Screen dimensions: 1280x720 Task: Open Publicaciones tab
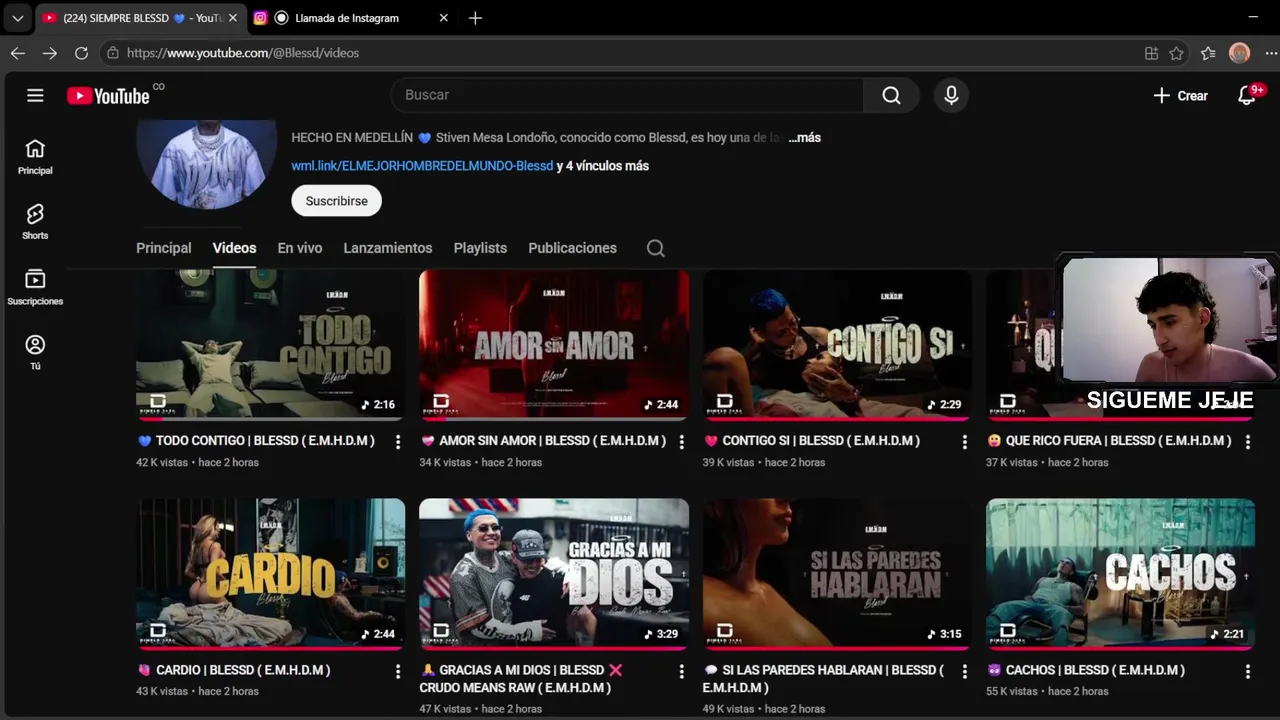(x=572, y=248)
